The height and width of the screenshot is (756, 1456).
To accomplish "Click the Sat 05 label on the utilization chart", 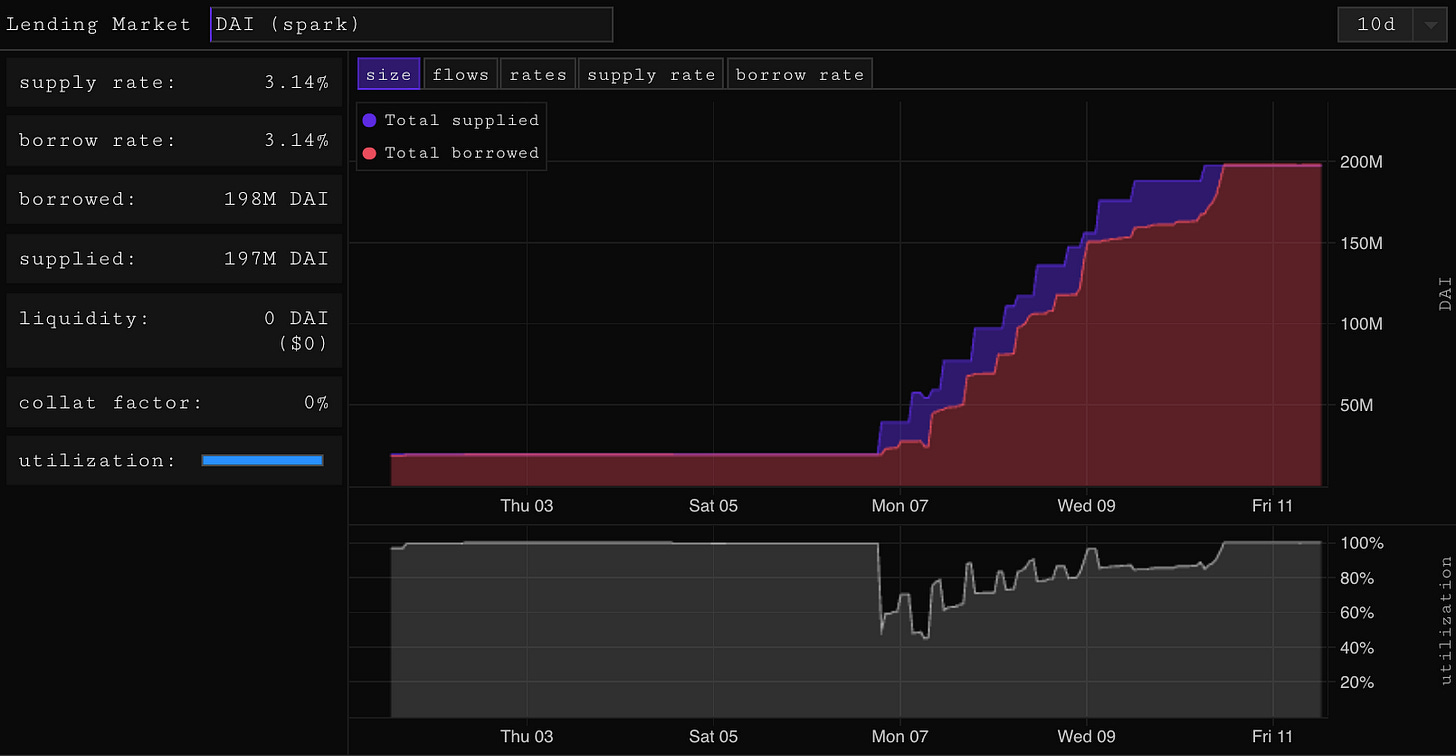I will click(714, 737).
